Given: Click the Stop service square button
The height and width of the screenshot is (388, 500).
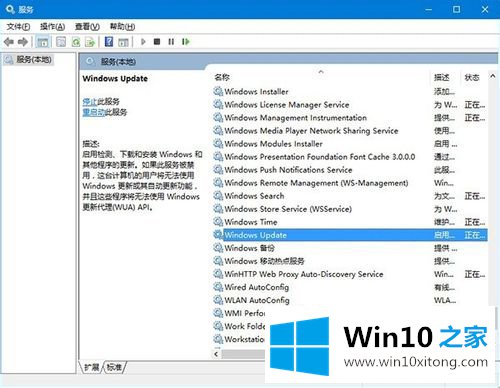Looking at the screenshot, I should [157, 42].
